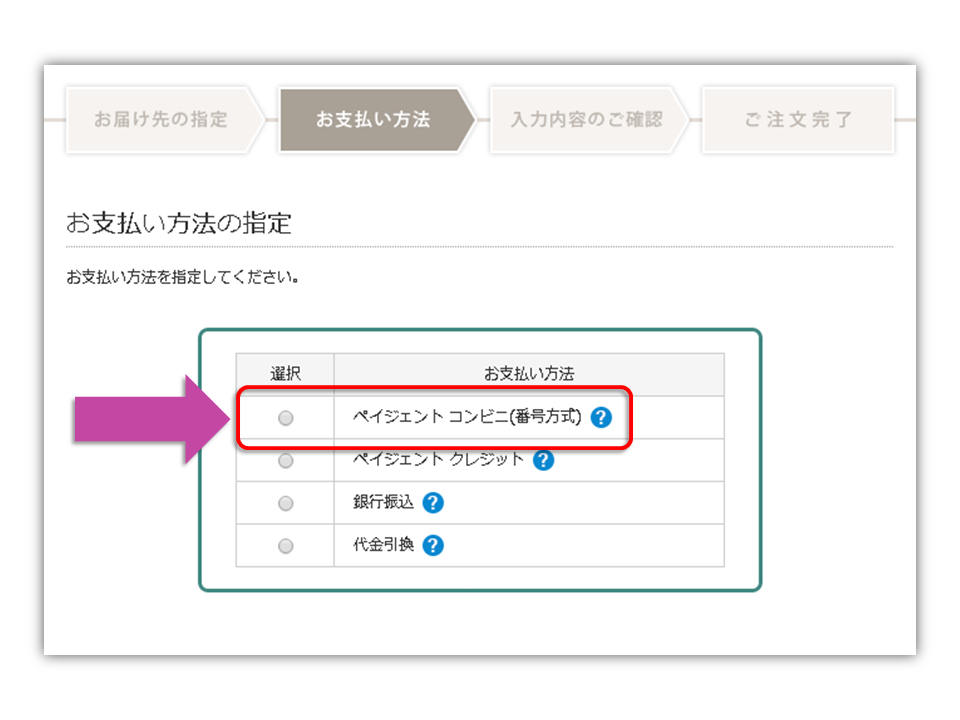Open help icon beside ペイジェント クレジット
This screenshot has width=960, height=720.
tap(543, 460)
